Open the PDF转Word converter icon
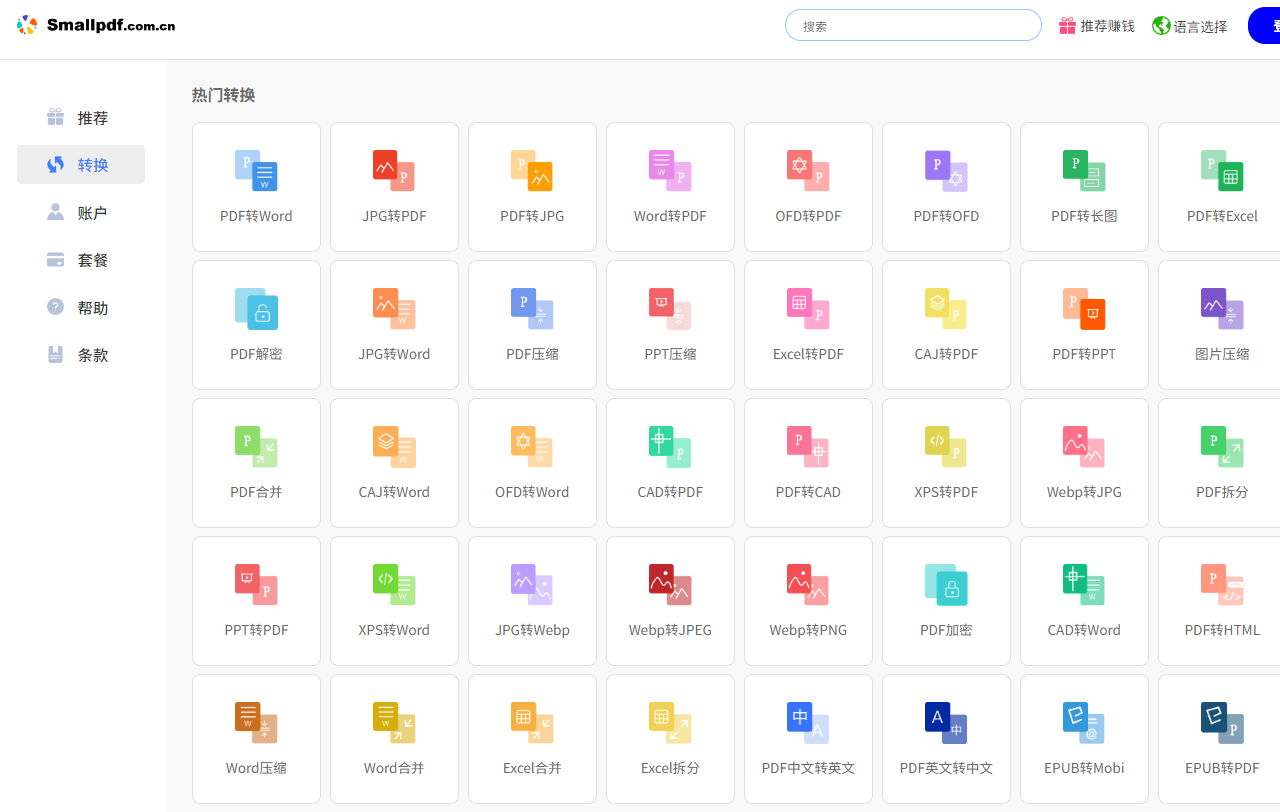1280x812 pixels. 256,171
